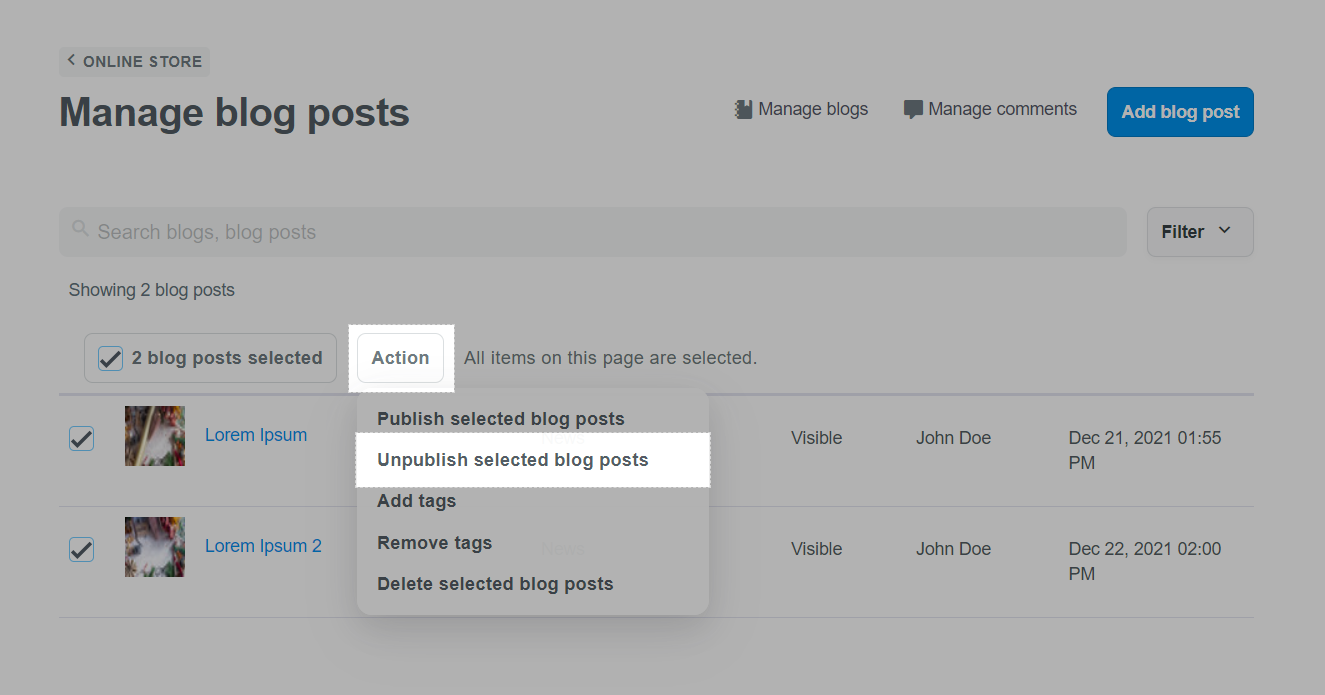The width and height of the screenshot is (1325, 695).
Task: Click the Search blogs, blog posts field
Action: click(593, 232)
